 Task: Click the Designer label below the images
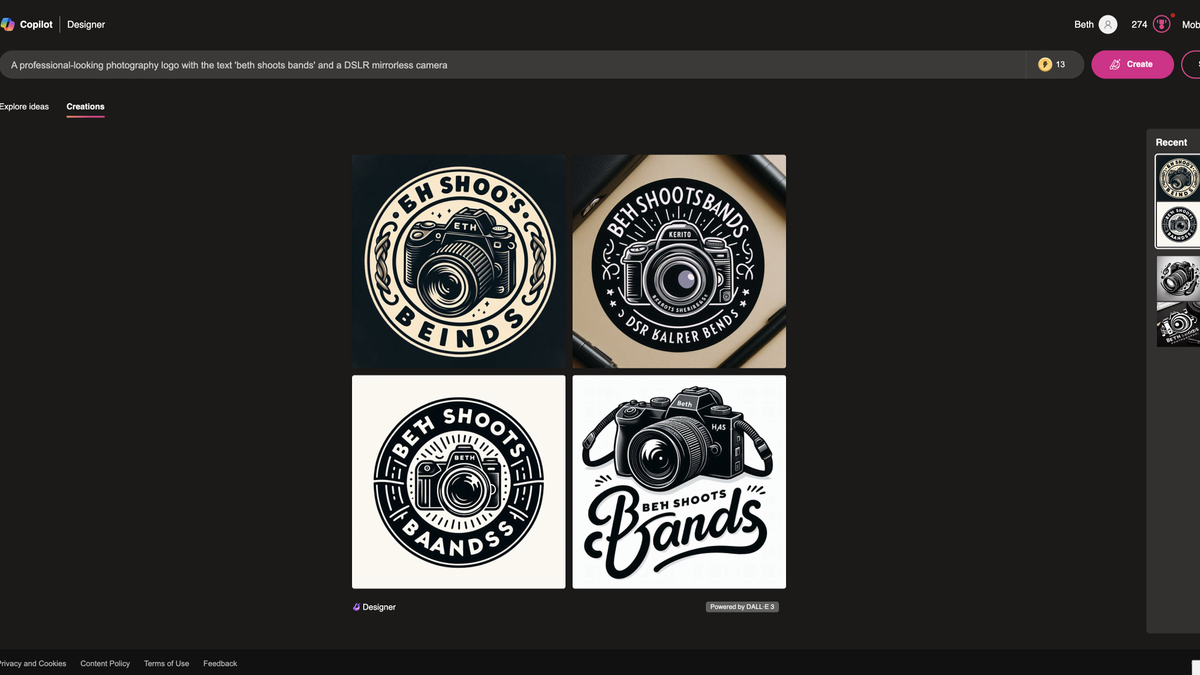pyautogui.click(x=379, y=607)
